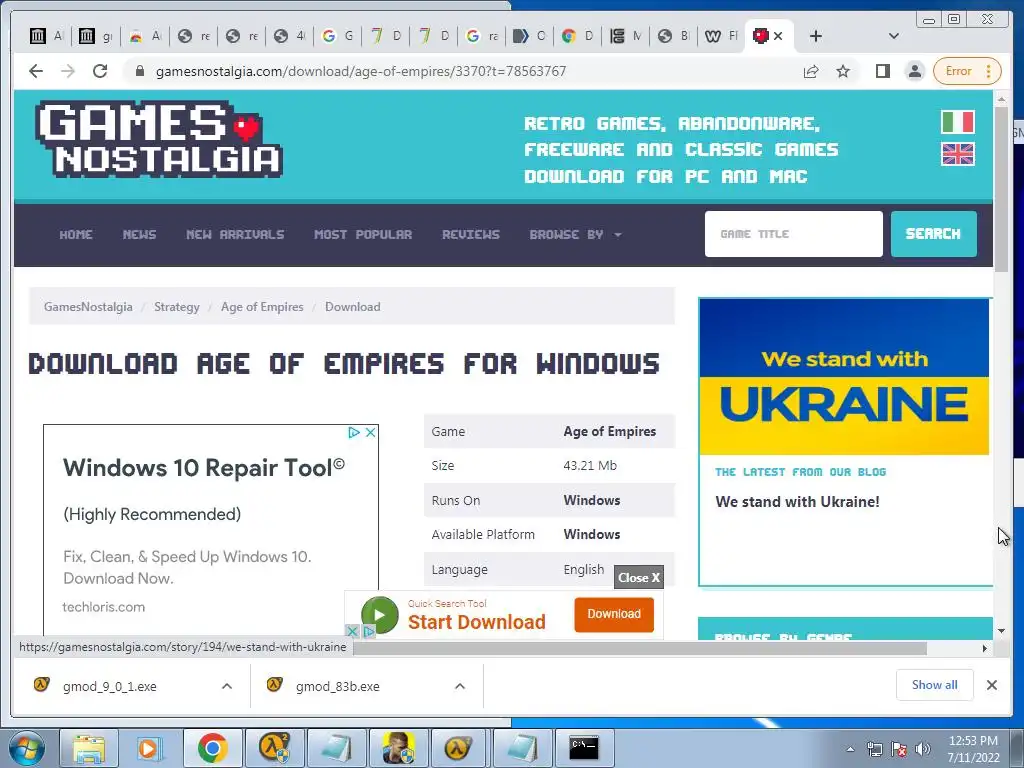Click the scroll-down arrow button
The width and height of the screenshot is (1024, 768).
point(1002,631)
